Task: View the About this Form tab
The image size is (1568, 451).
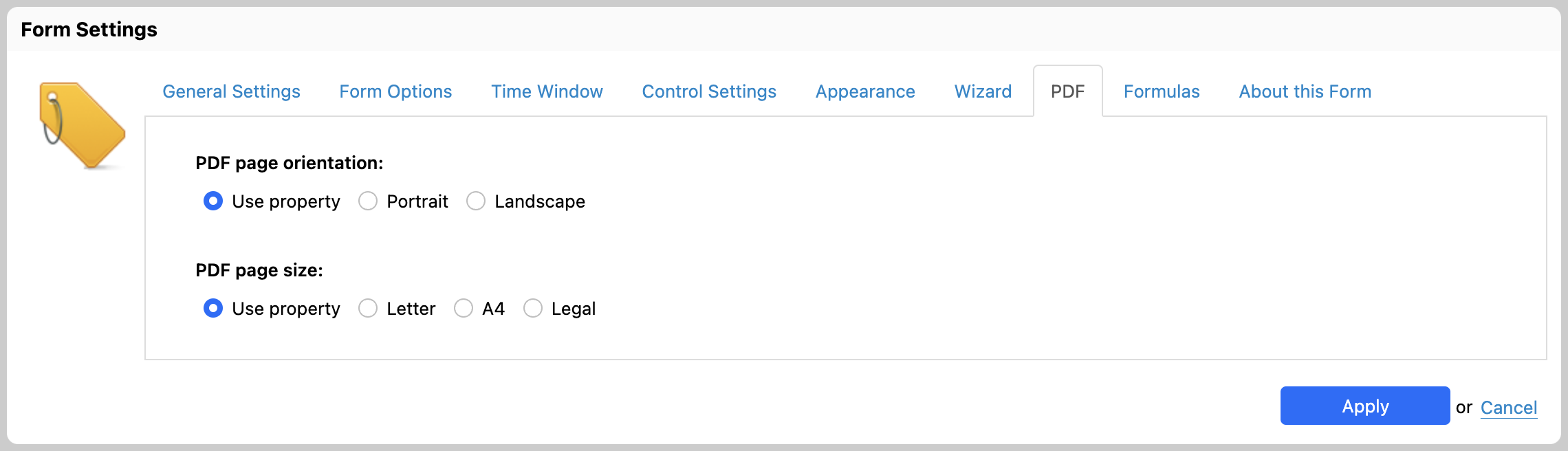Action: pyautogui.click(x=1305, y=91)
